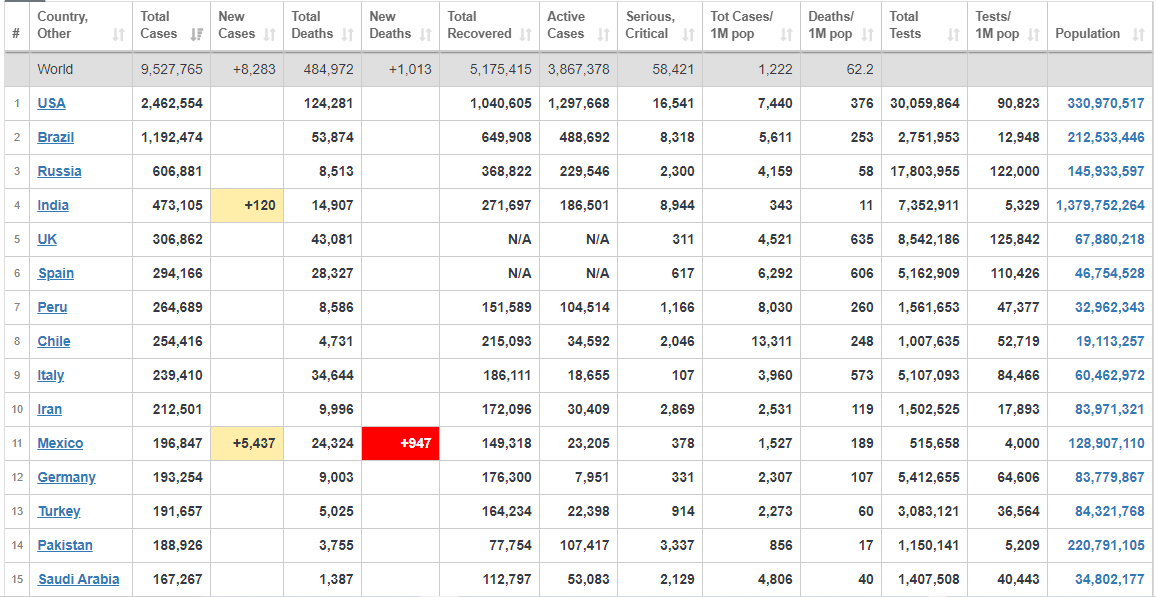The image size is (1156, 597).
Task: Open the Pakistan country link
Action: (65, 545)
